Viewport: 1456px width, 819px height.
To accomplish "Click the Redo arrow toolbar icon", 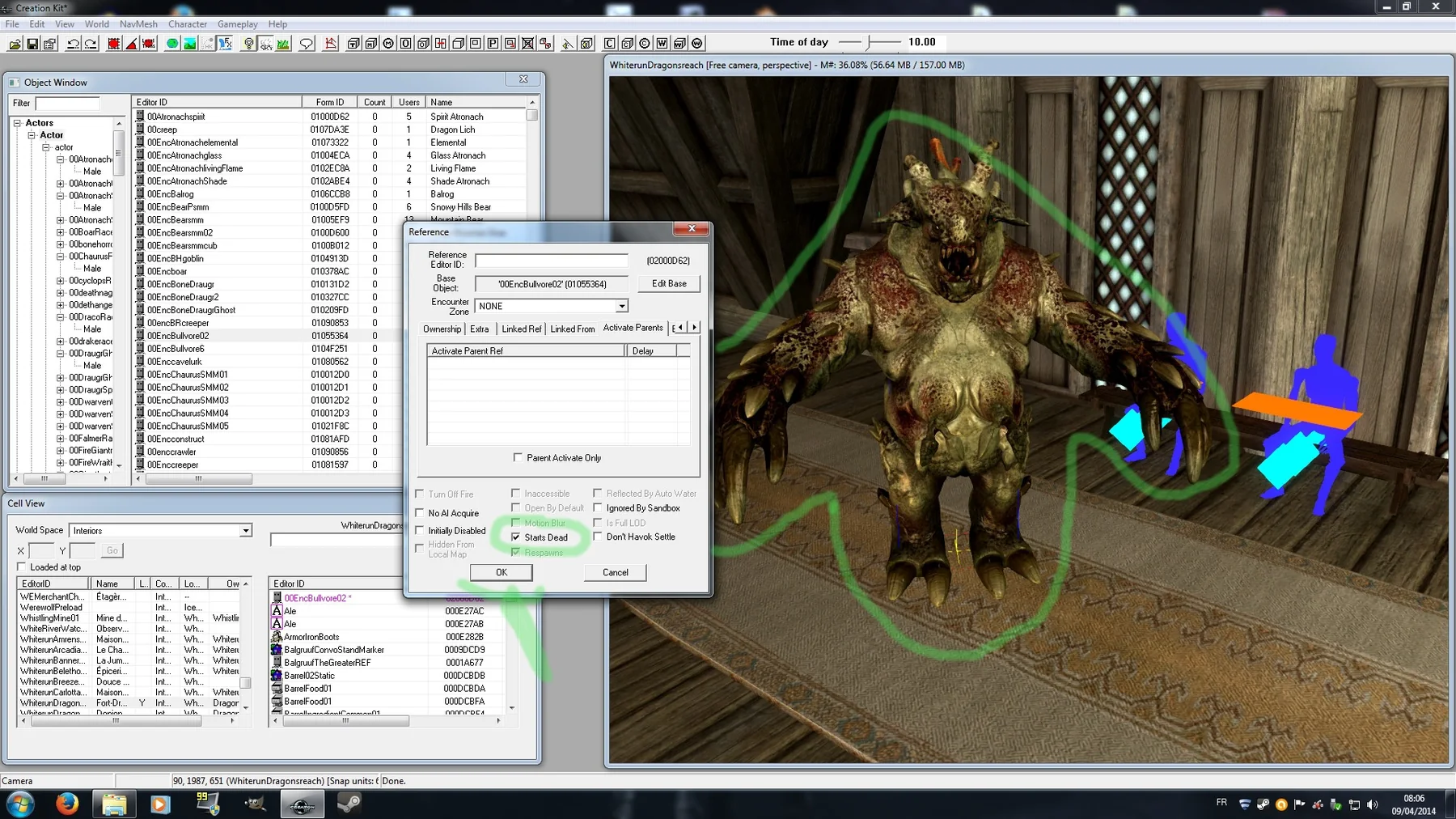I will click(91, 44).
